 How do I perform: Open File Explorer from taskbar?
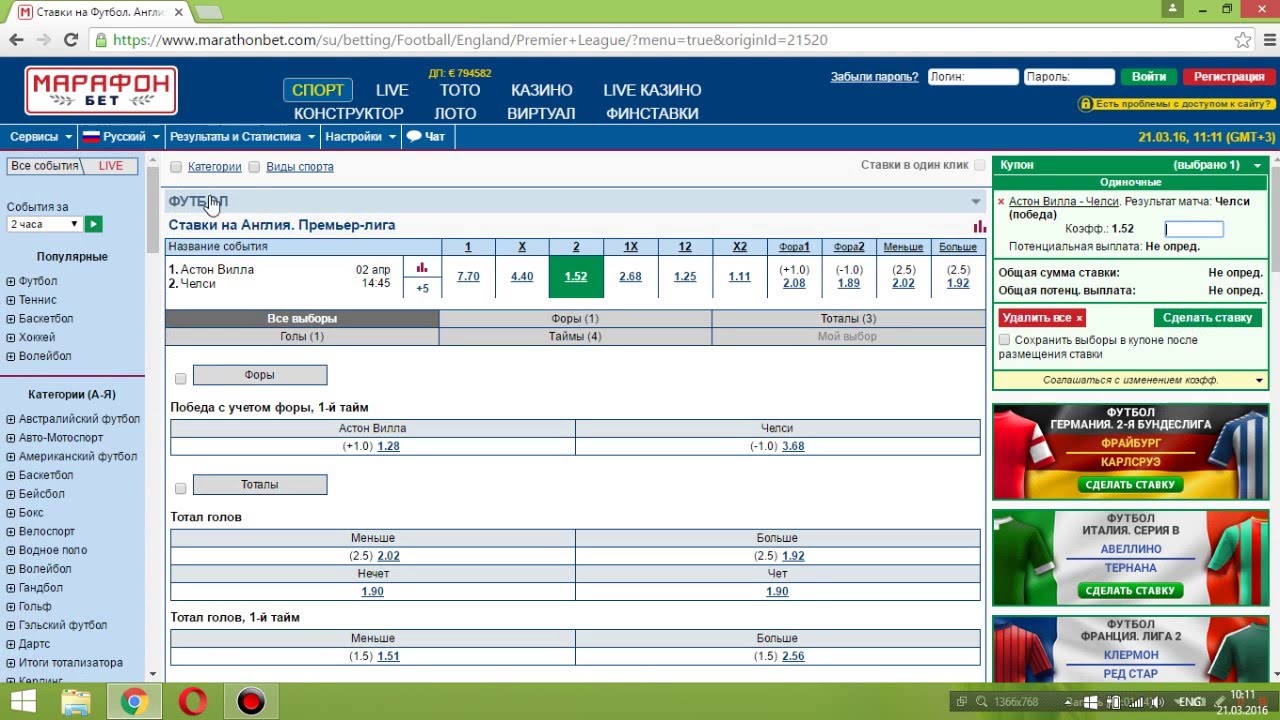coord(76,702)
